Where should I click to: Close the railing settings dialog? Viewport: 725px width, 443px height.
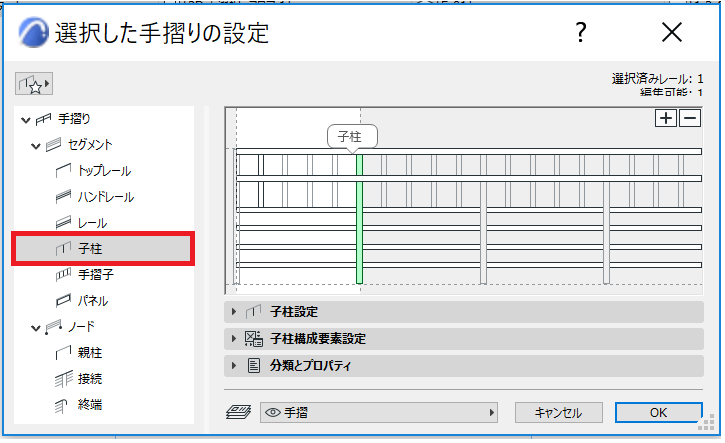click(672, 32)
